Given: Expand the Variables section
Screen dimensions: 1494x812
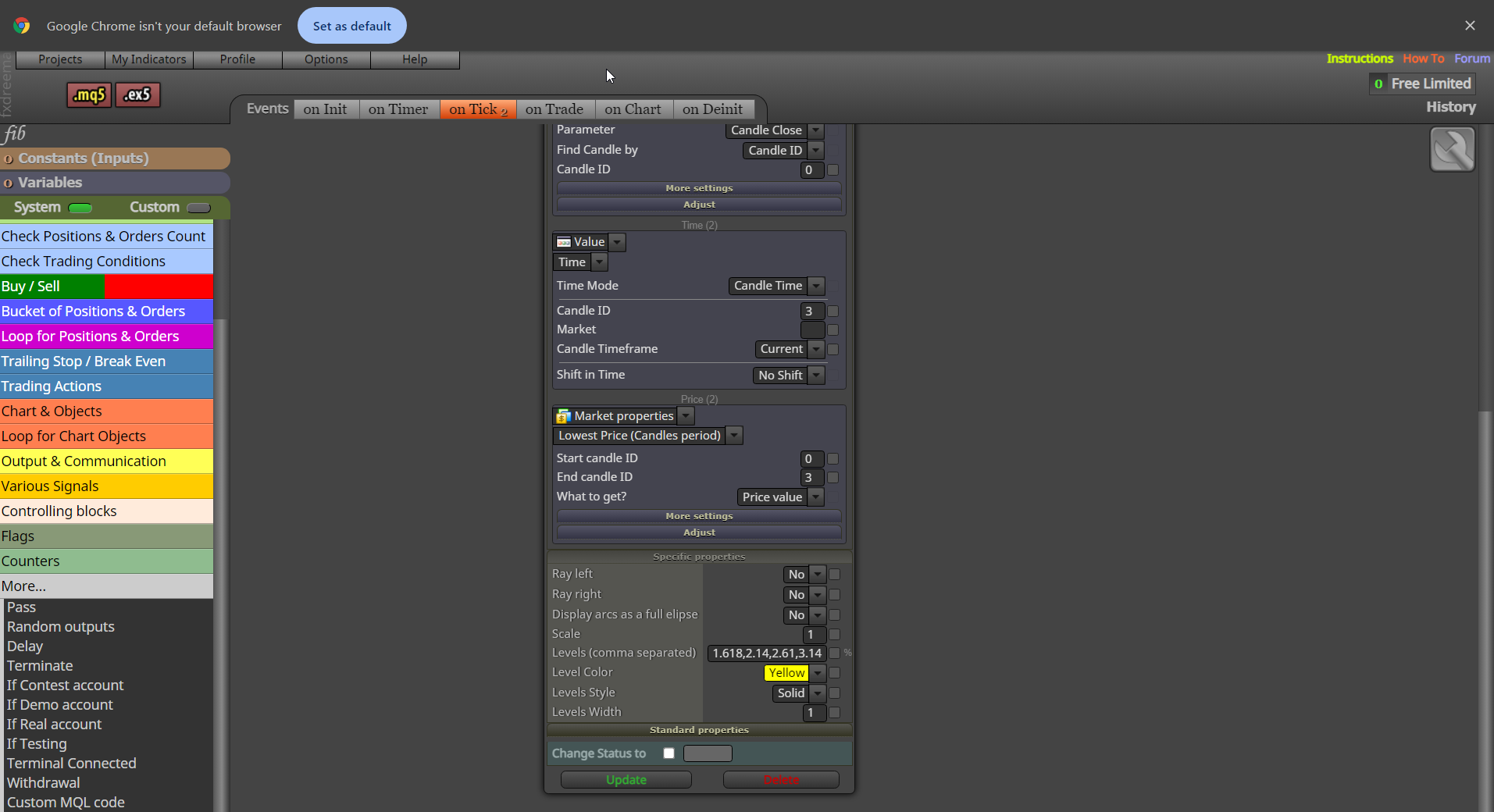Looking at the screenshot, I should coord(115,183).
